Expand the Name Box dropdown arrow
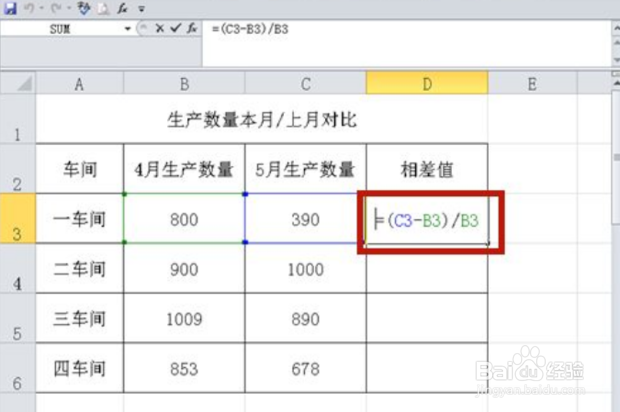The width and height of the screenshot is (620, 412). (127, 29)
